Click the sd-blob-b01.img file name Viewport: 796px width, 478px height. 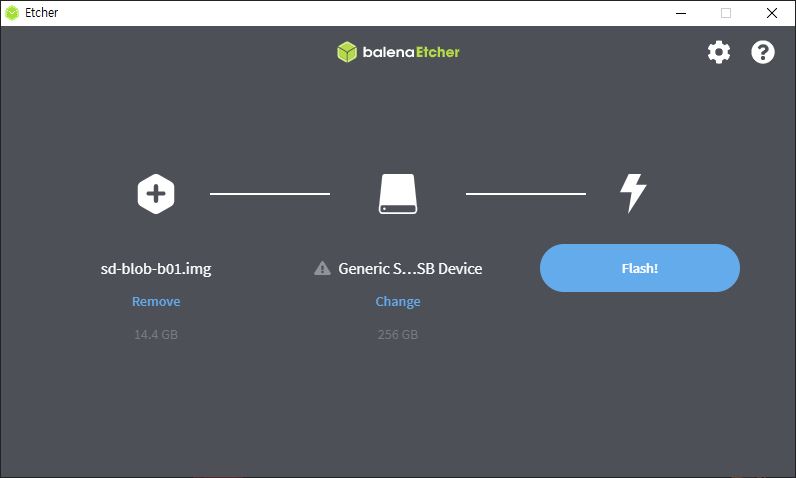tap(156, 268)
